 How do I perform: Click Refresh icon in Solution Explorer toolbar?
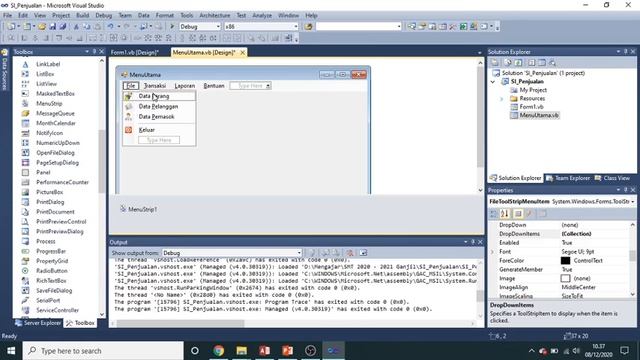click(518, 63)
